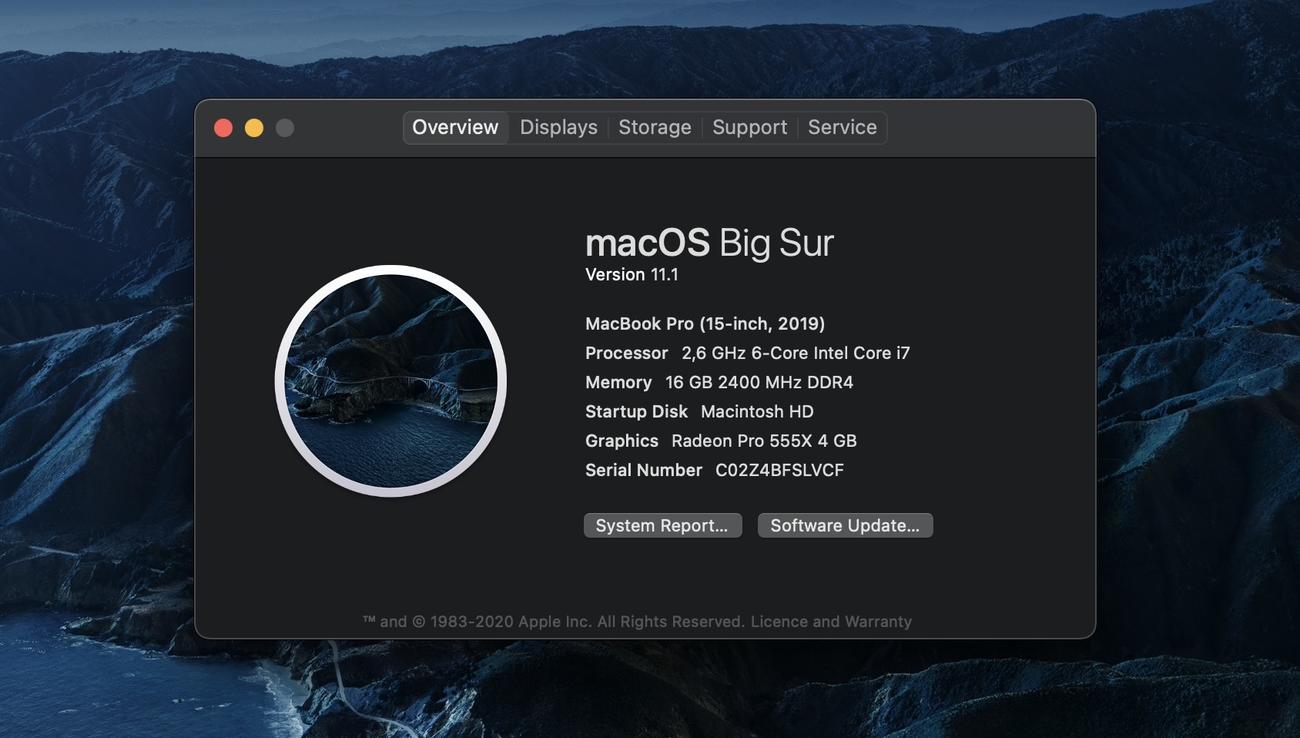
Task: Minimize window with the yellow button
Action: pos(254,128)
